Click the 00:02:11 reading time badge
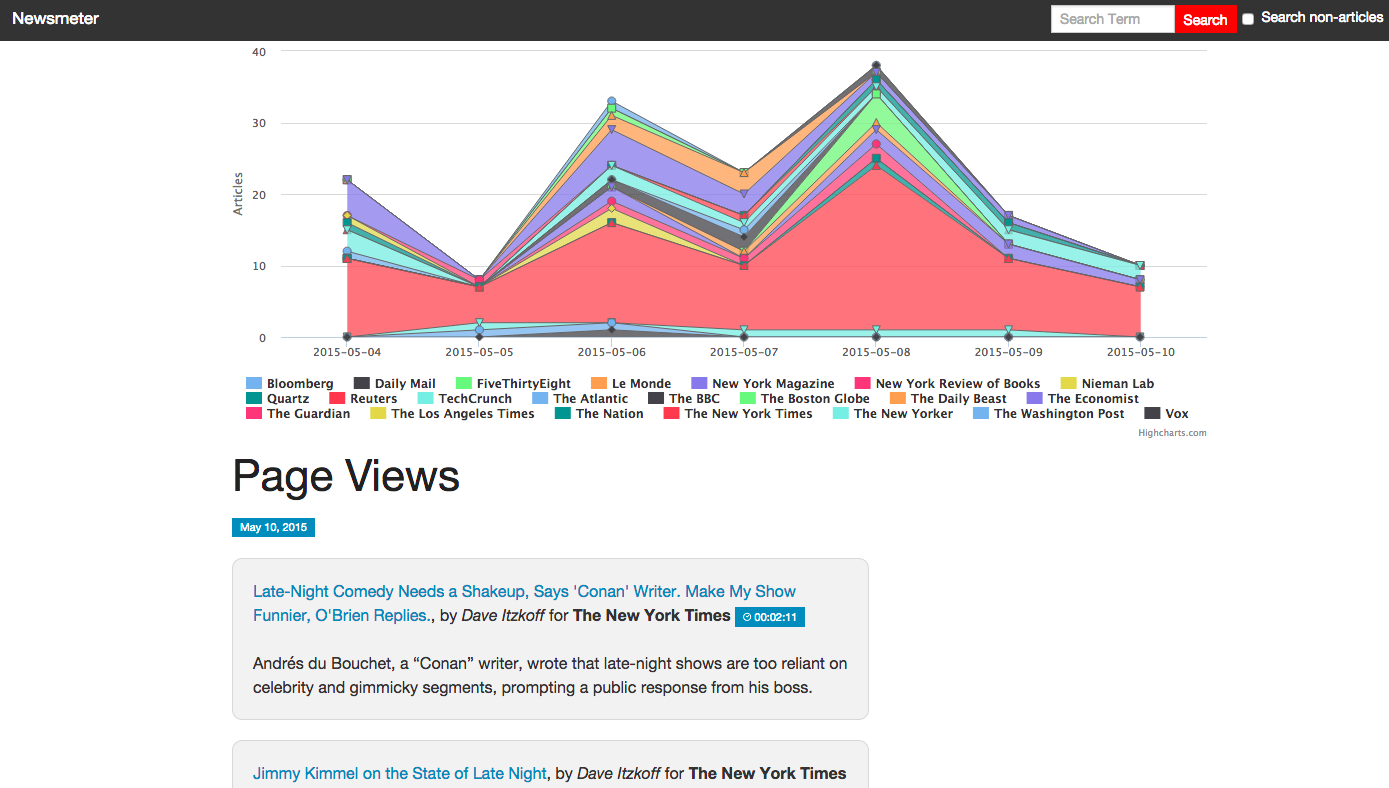1389x788 pixels. 770,617
